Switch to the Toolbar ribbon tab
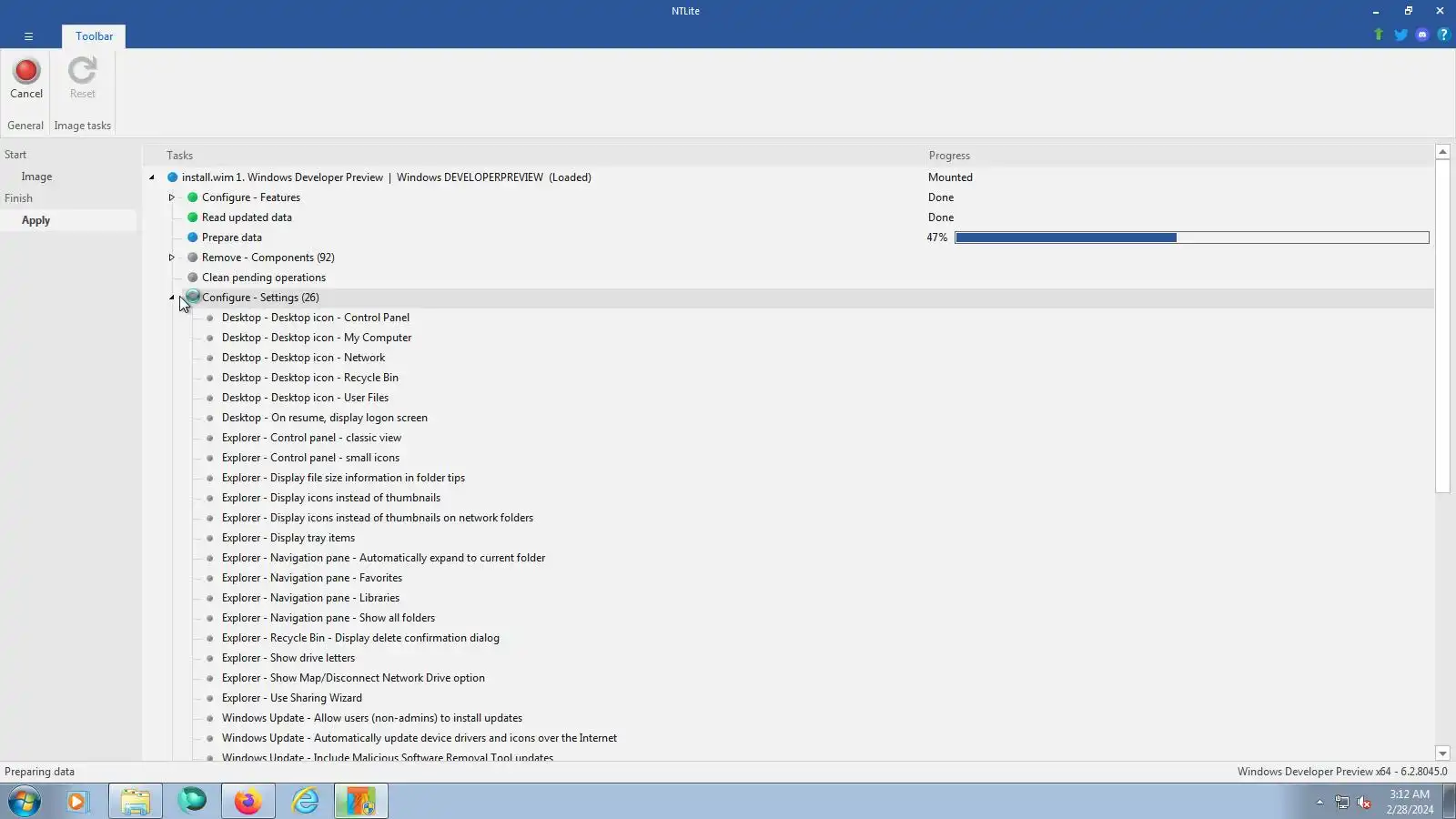Image resolution: width=1456 pixels, height=819 pixels. pos(94,36)
